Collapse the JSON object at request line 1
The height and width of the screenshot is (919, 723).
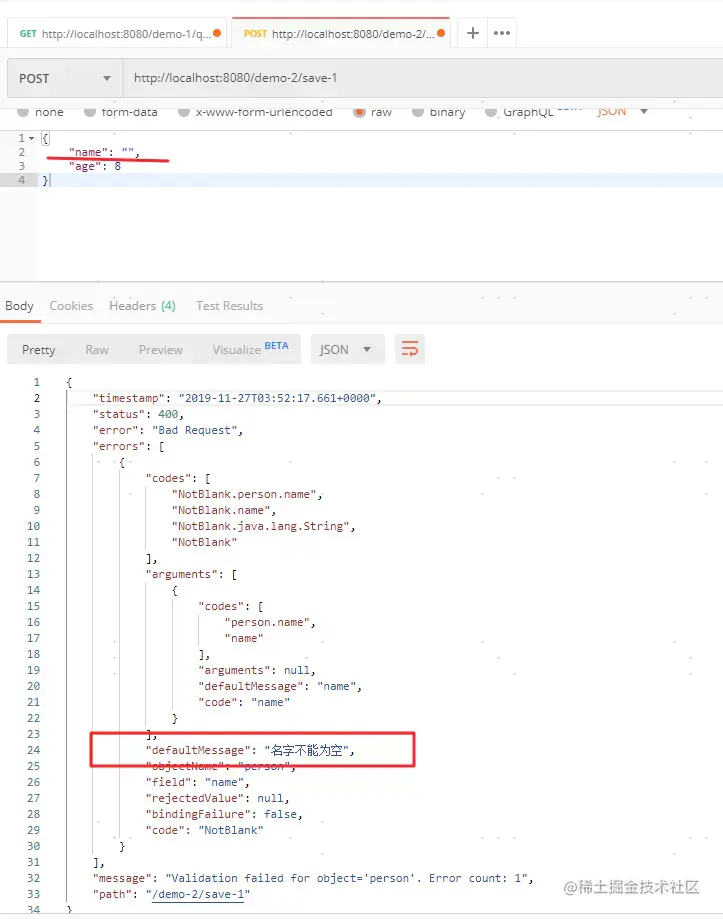pyautogui.click(x=31, y=138)
